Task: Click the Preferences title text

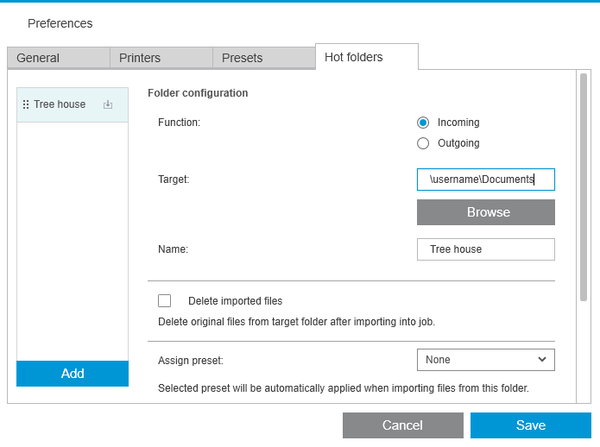Action: 60,23
